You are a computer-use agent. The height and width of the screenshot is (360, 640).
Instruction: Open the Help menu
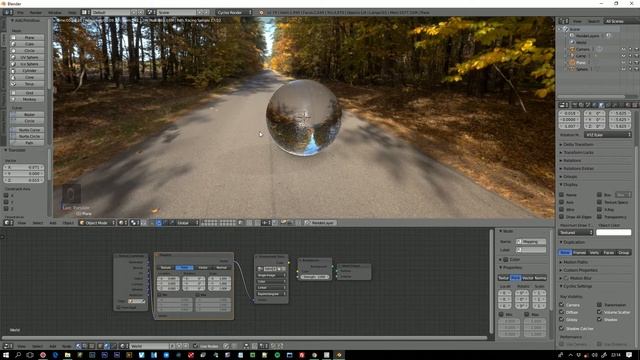coord(72,12)
